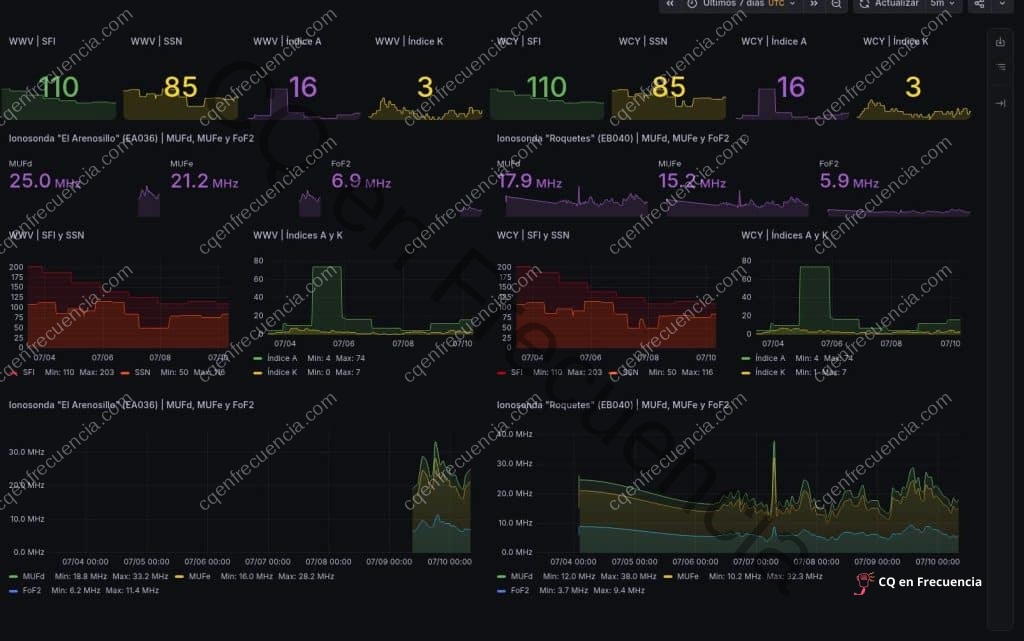The height and width of the screenshot is (641, 1024).
Task: Click 'Max: 74' in WWV Índice A legend
Action: click(351, 358)
